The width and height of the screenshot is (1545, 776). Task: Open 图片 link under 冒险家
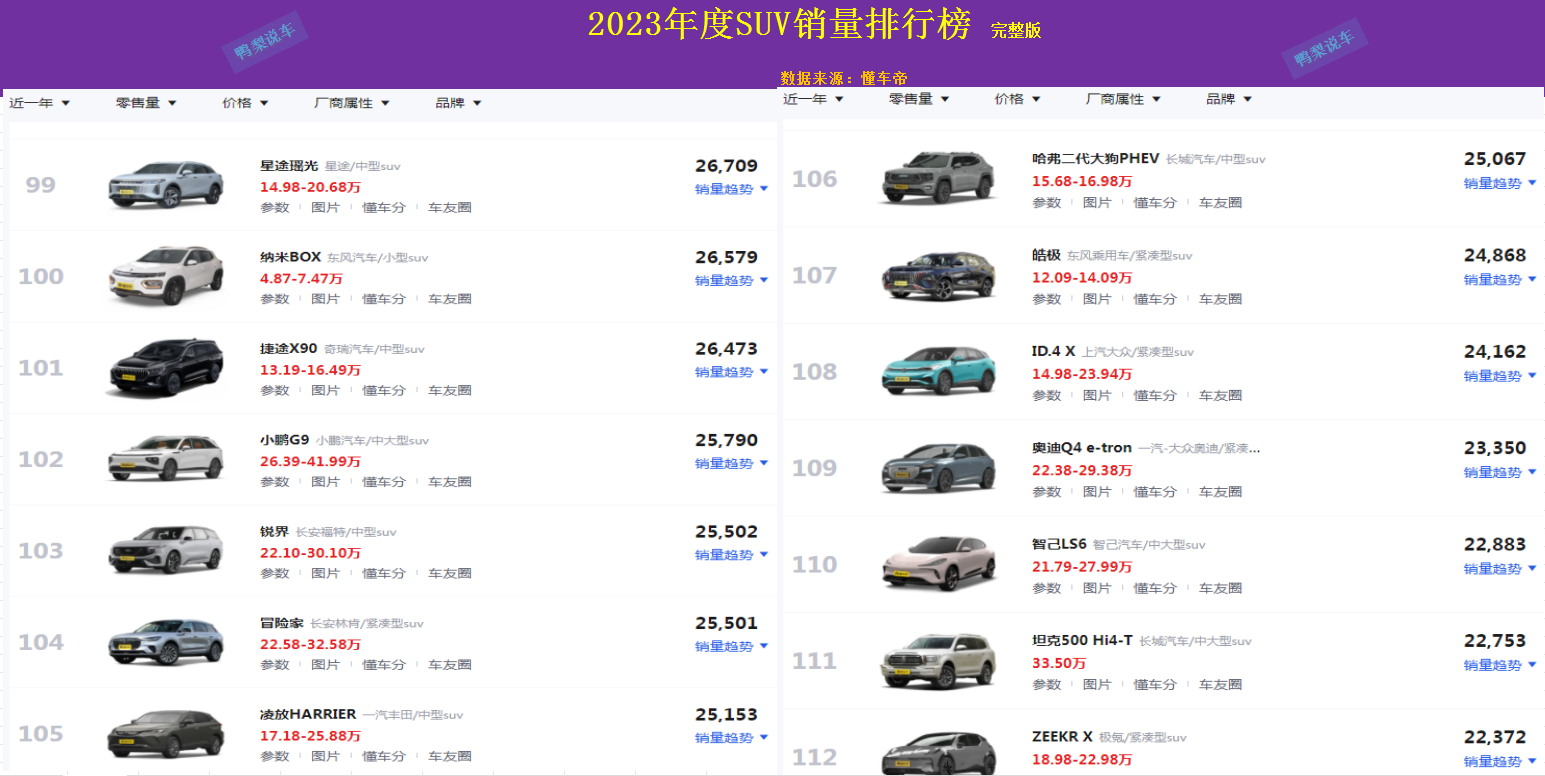point(326,665)
